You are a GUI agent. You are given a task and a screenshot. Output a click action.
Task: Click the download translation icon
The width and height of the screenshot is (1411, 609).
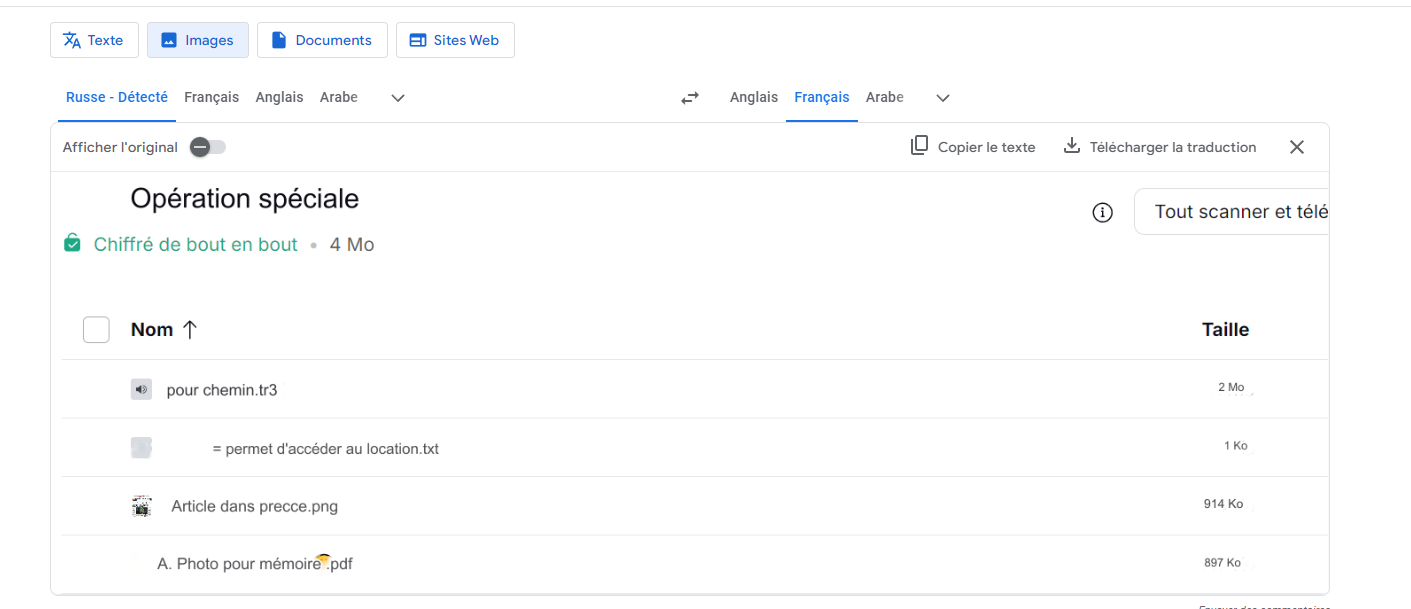[x=1071, y=146]
